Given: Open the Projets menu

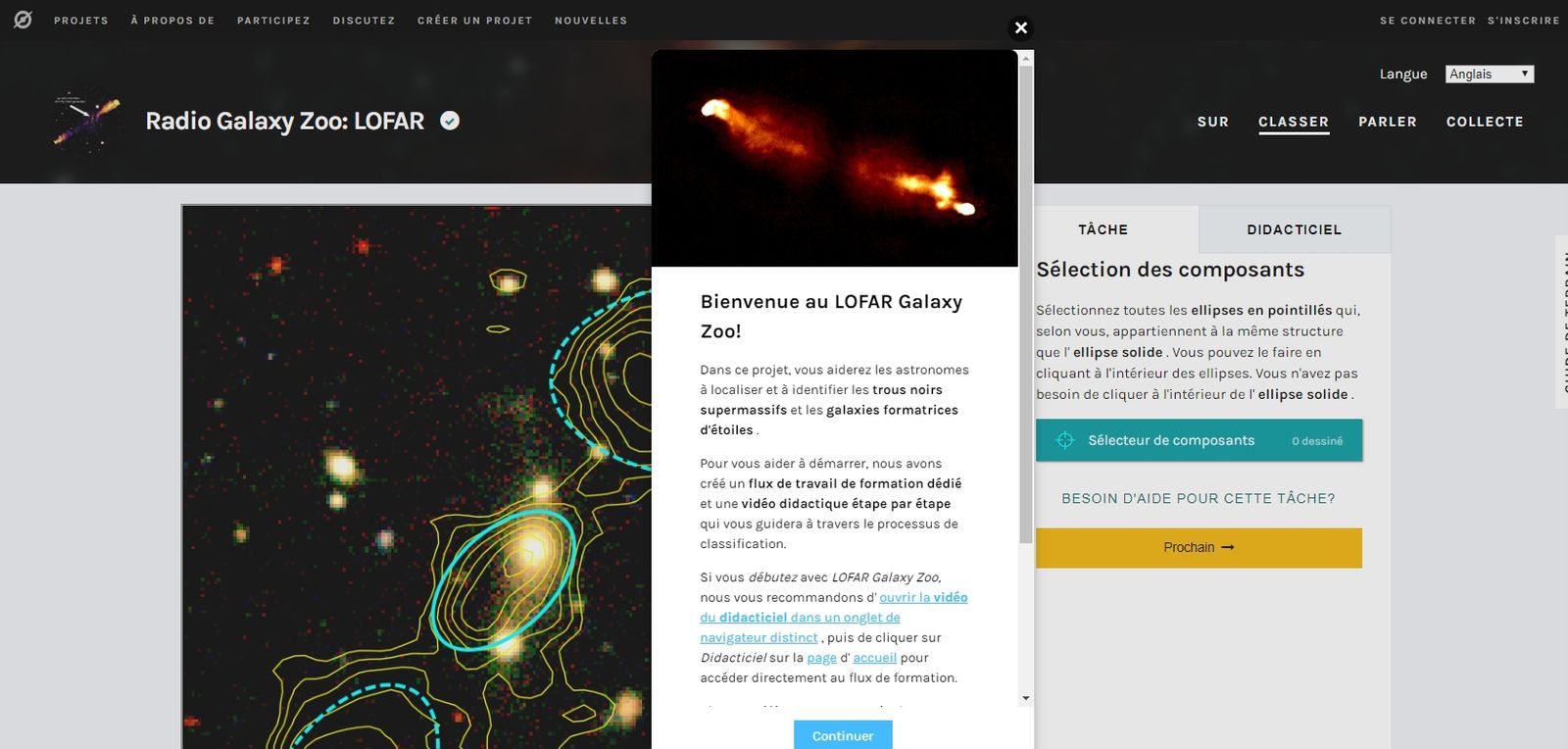Looking at the screenshot, I should click(81, 21).
